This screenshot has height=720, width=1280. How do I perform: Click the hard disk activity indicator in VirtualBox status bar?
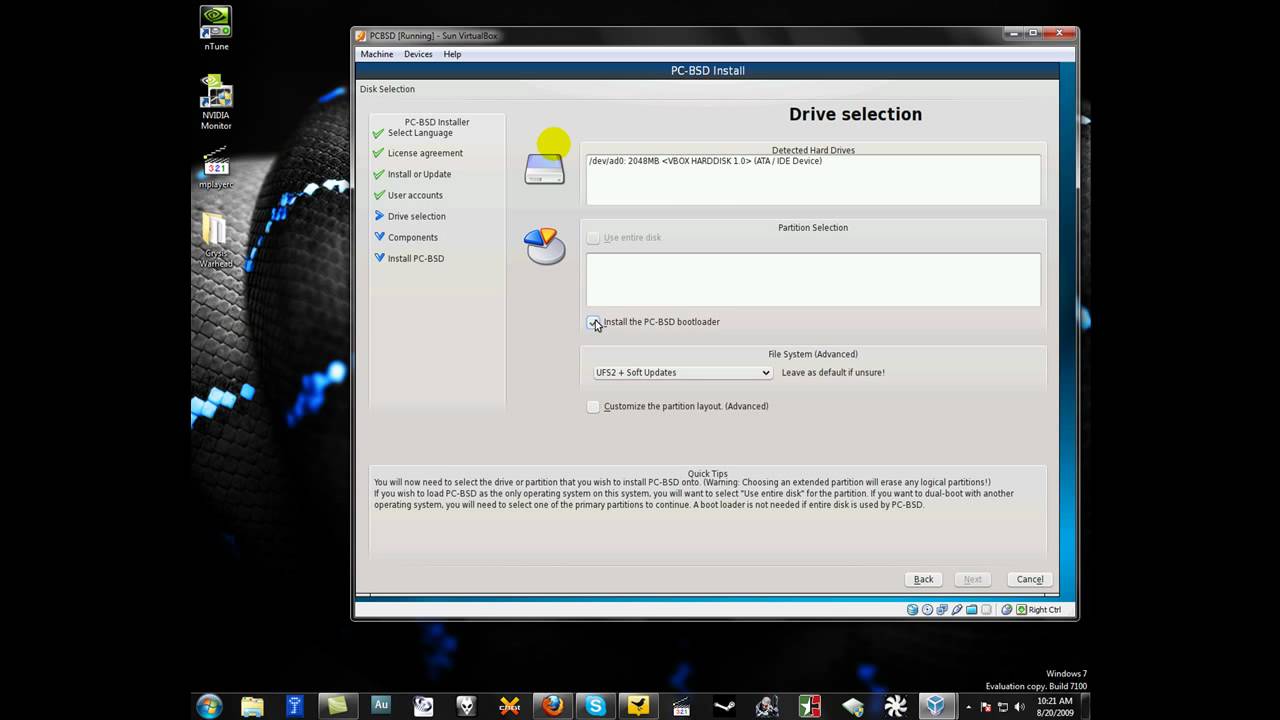tap(912, 609)
